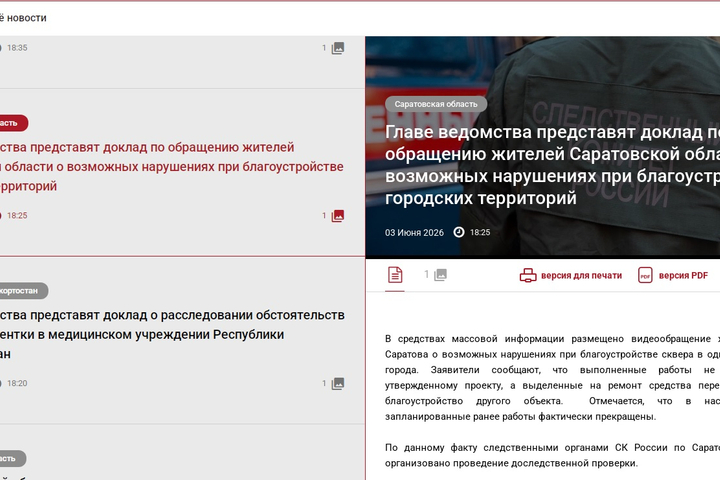The height and width of the screenshot is (480, 720).
Task: Open red headline about благоустройстве report
Action: 171,166
